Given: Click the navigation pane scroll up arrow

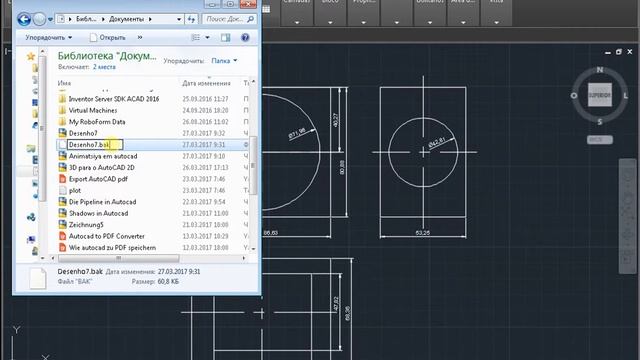Looking at the screenshot, I should pyautogui.click(x=42, y=52).
